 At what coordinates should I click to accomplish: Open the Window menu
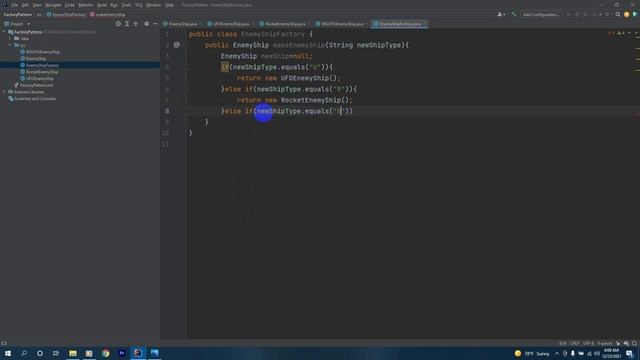pos(154,5)
